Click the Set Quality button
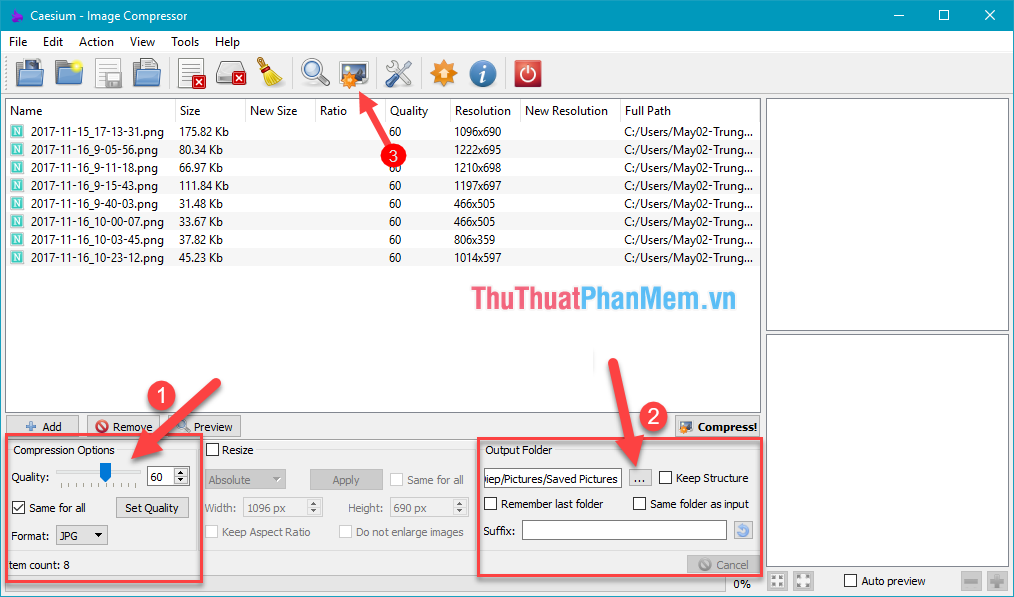This screenshot has height=597, width=1014. [x=152, y=507]
